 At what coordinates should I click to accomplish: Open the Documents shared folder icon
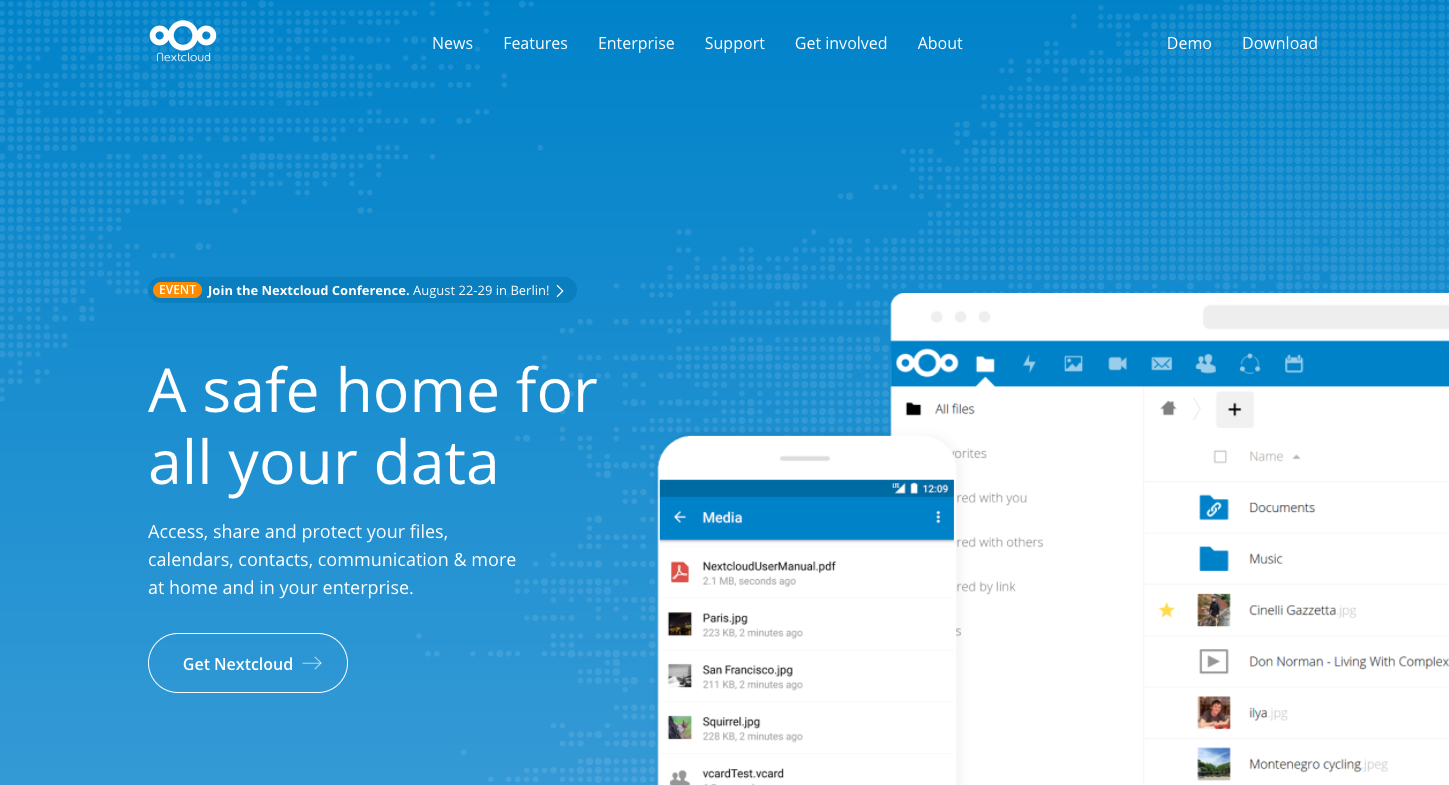click(x=1213, y=508)
